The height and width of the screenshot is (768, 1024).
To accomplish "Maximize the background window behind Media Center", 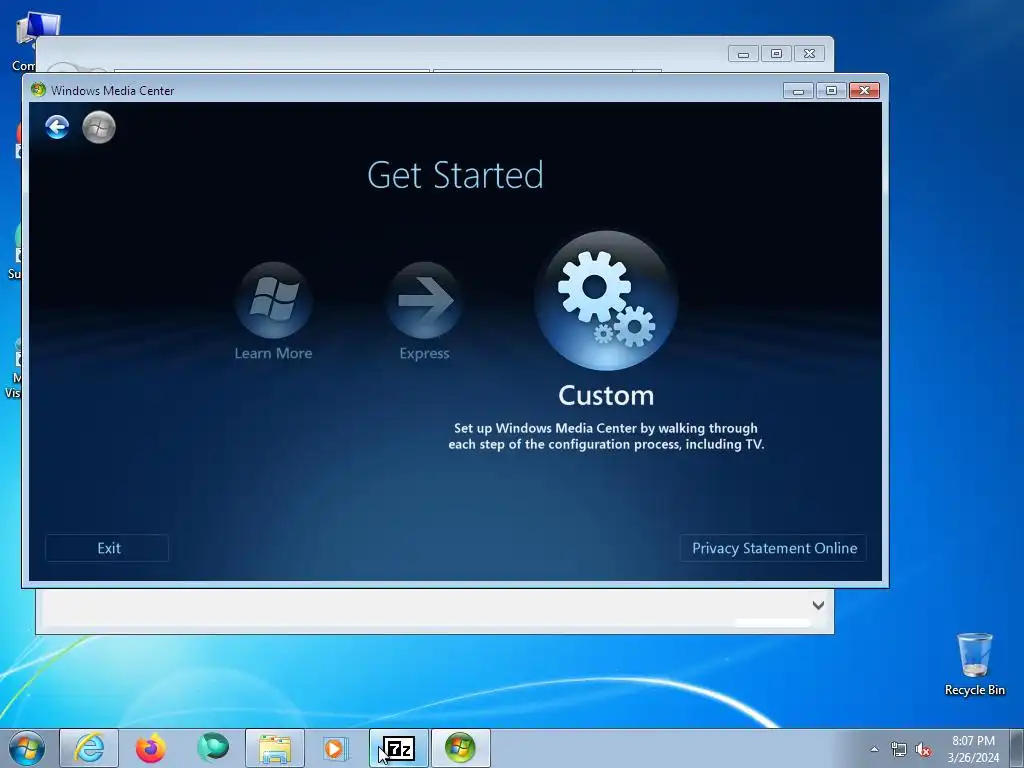I will [776, 54].
